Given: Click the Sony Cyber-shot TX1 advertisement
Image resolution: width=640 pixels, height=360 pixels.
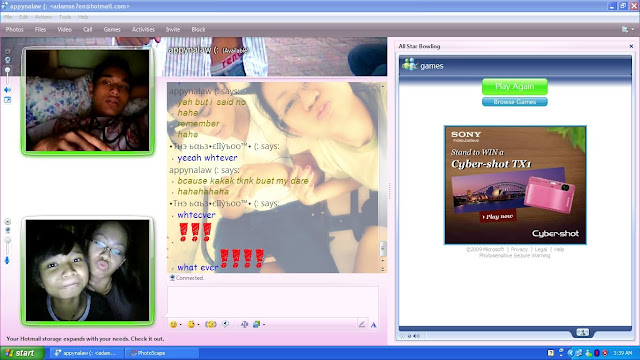Looking at the screenshot, I should pyautogui.click(x=515, y=185).
